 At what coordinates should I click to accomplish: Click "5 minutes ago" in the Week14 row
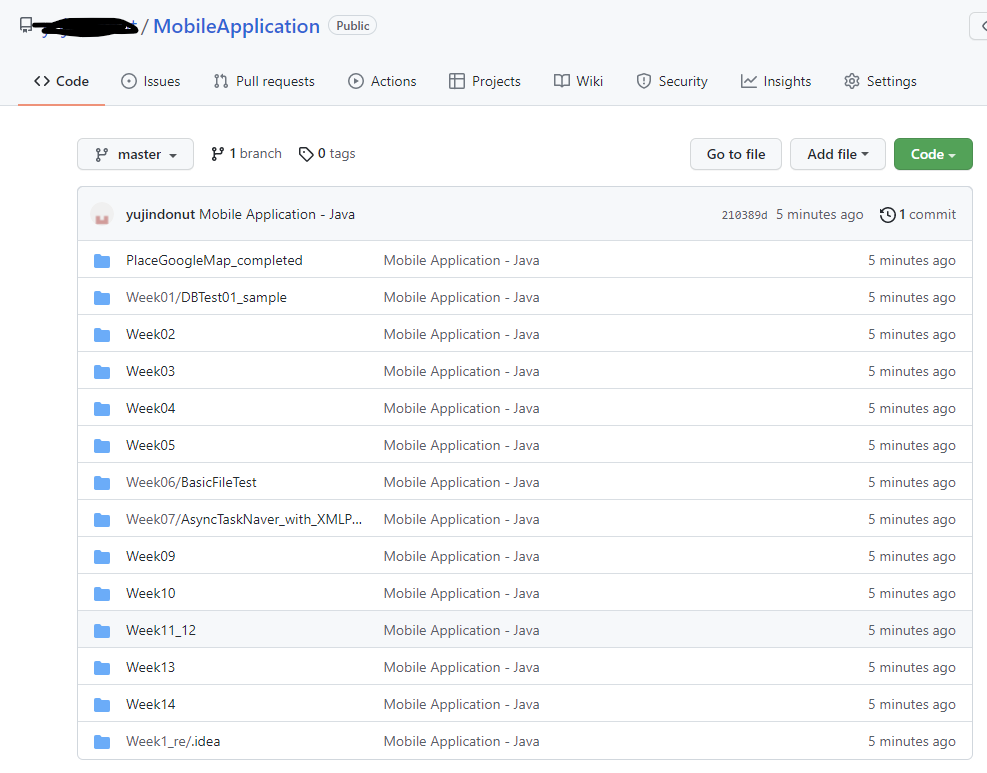coord(911,704)
